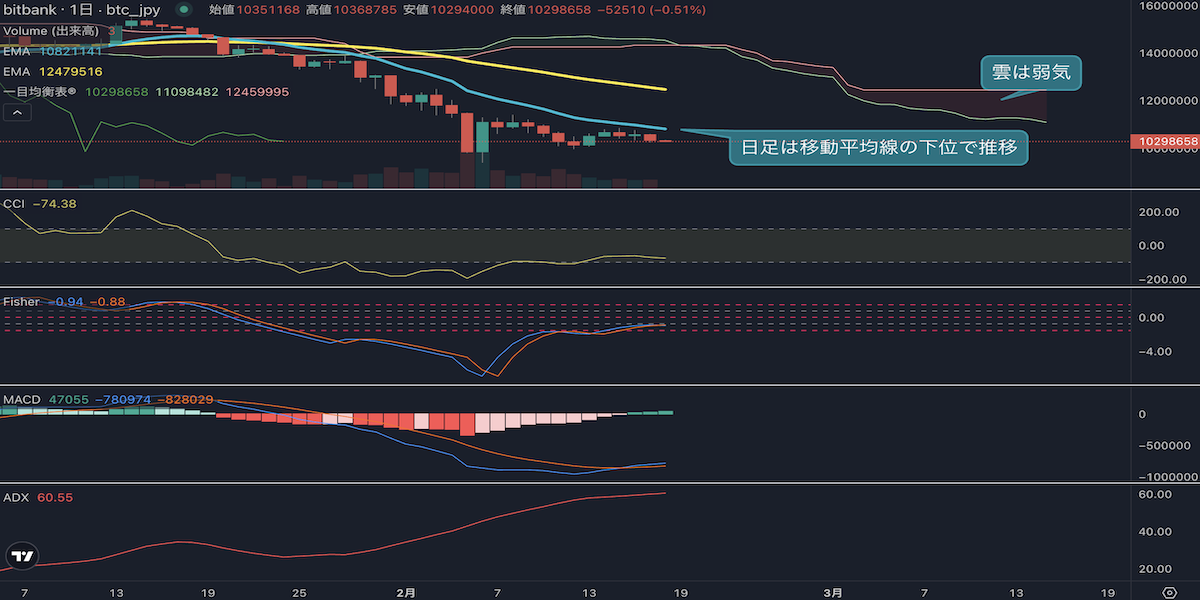Select the ADX indicator title

pyautogui.click(x=15, y=497)
